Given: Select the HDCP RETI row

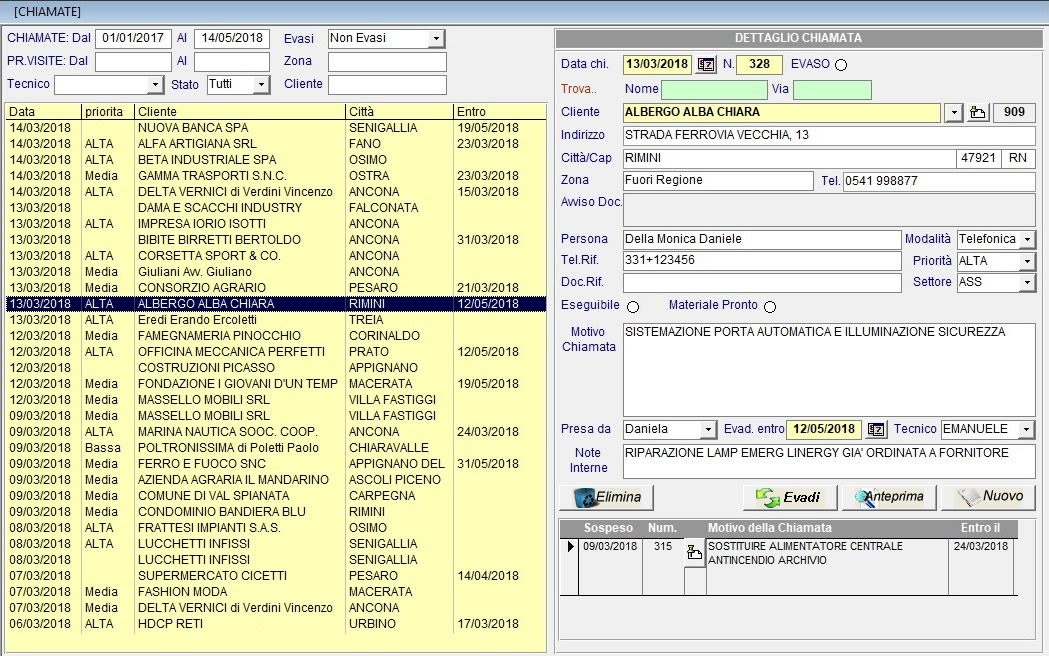Looking at the screenshot, I should pyautogui.click(x=276, y=624).
